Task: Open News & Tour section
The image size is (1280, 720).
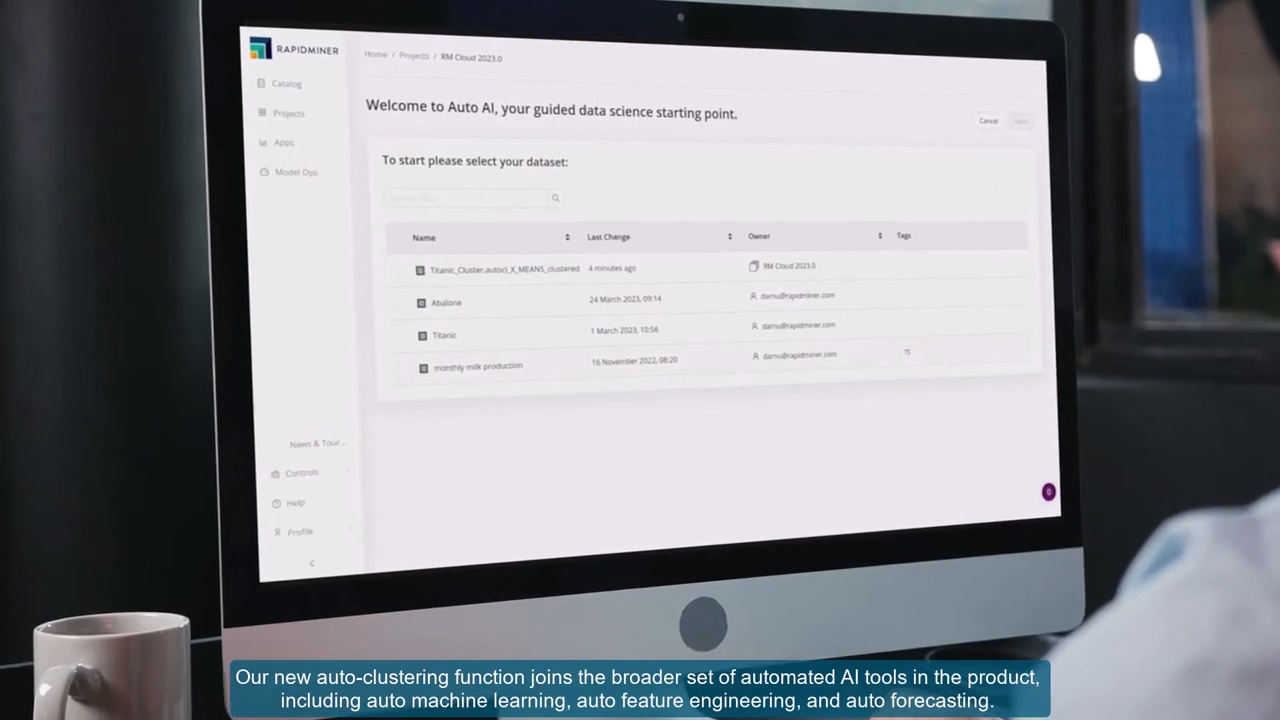Action: click(x=316, y=443)
